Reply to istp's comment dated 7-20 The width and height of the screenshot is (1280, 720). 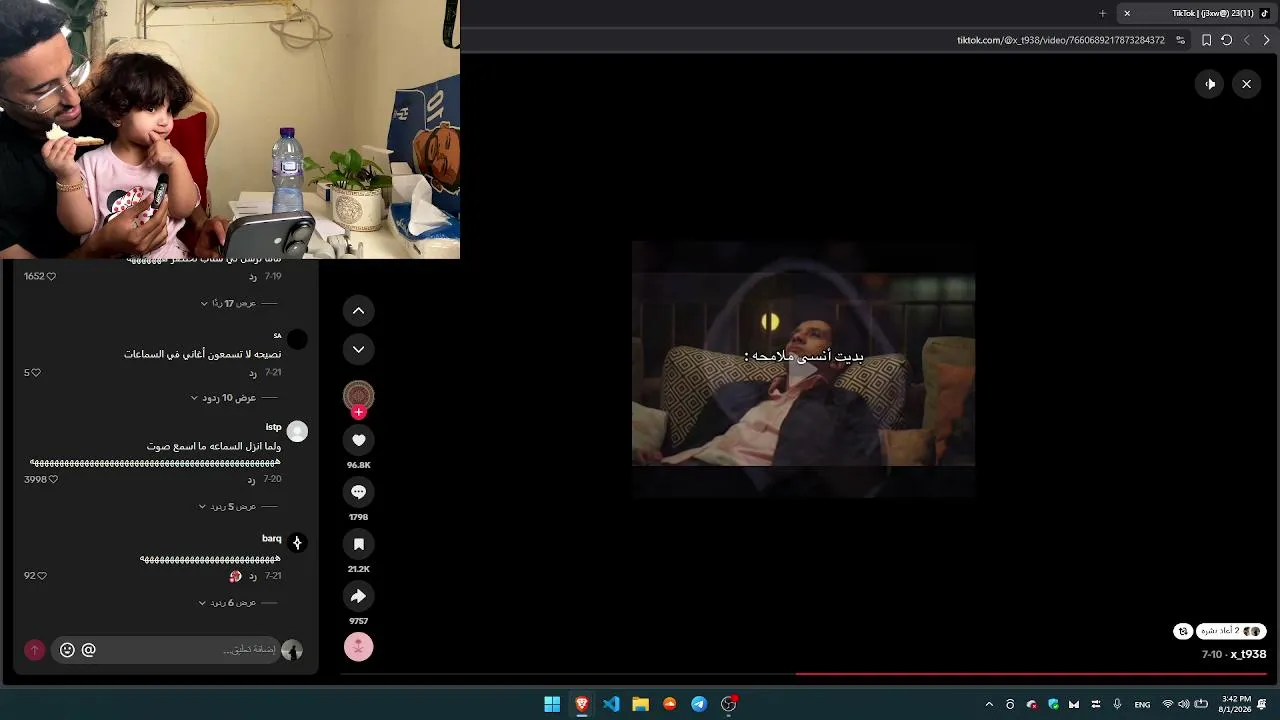coord(253,480)
